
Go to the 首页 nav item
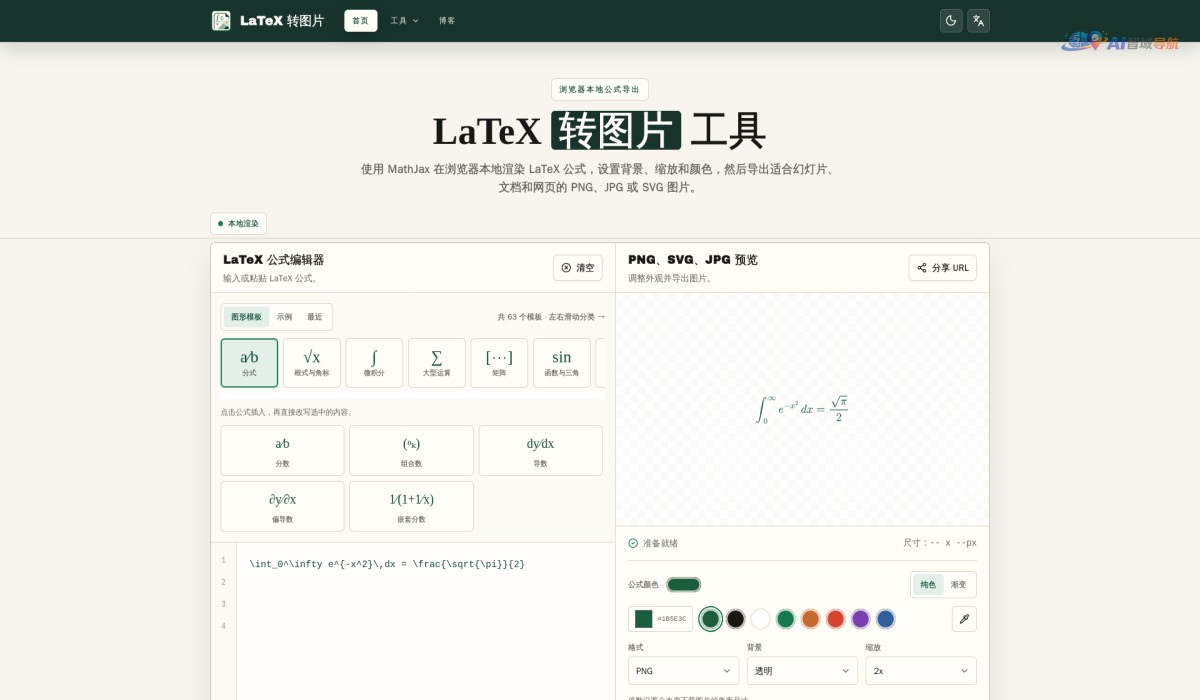[x=360, y=20]
